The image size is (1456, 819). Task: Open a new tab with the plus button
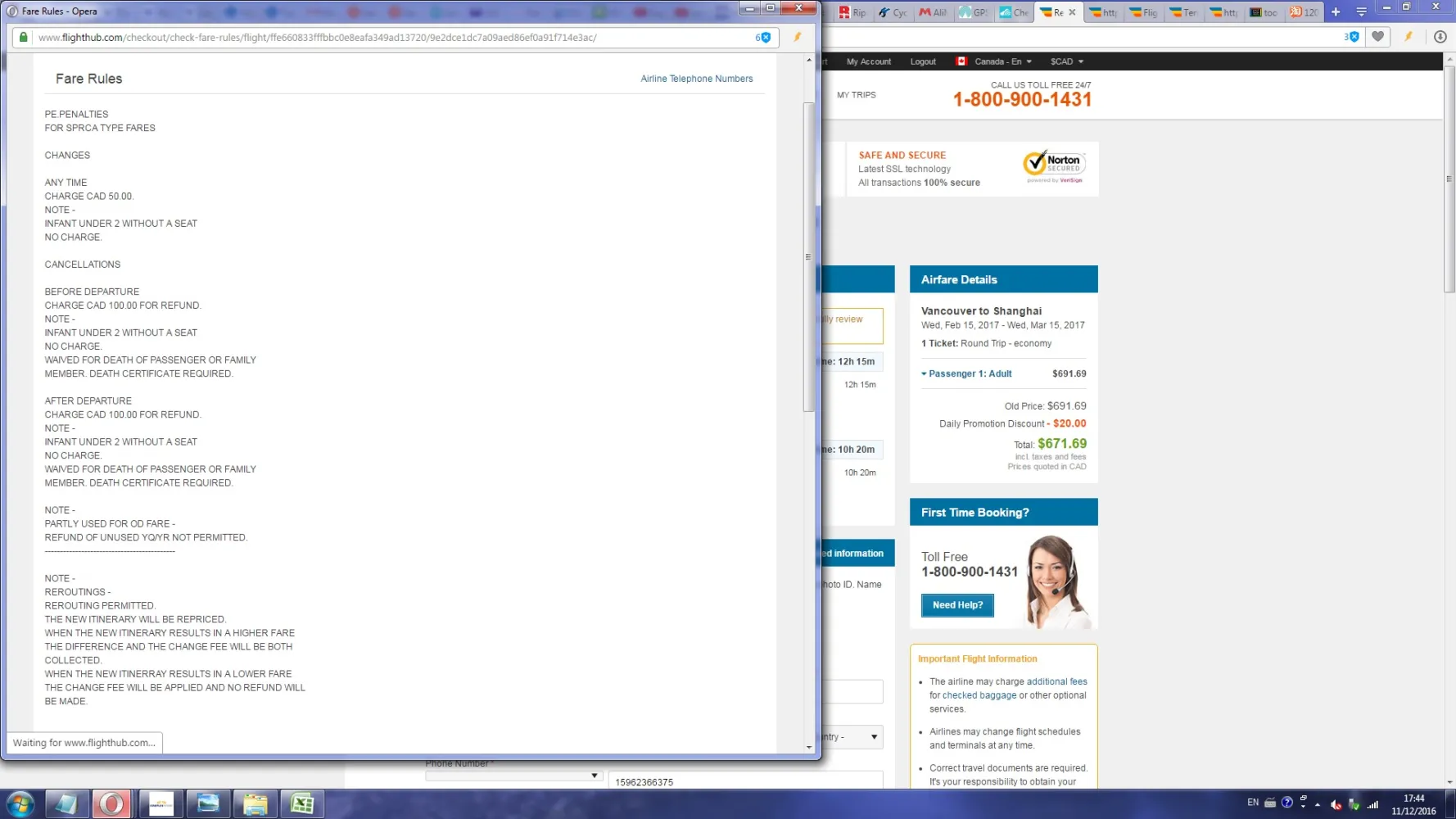pyautogui.click(x=1336, y=12)
